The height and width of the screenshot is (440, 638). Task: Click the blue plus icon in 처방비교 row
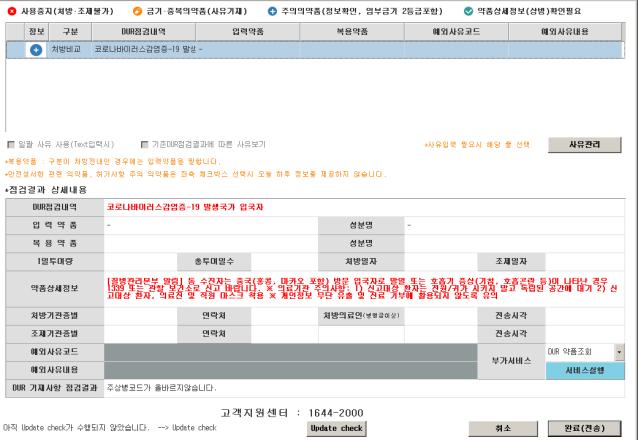[x=36, y=49]
